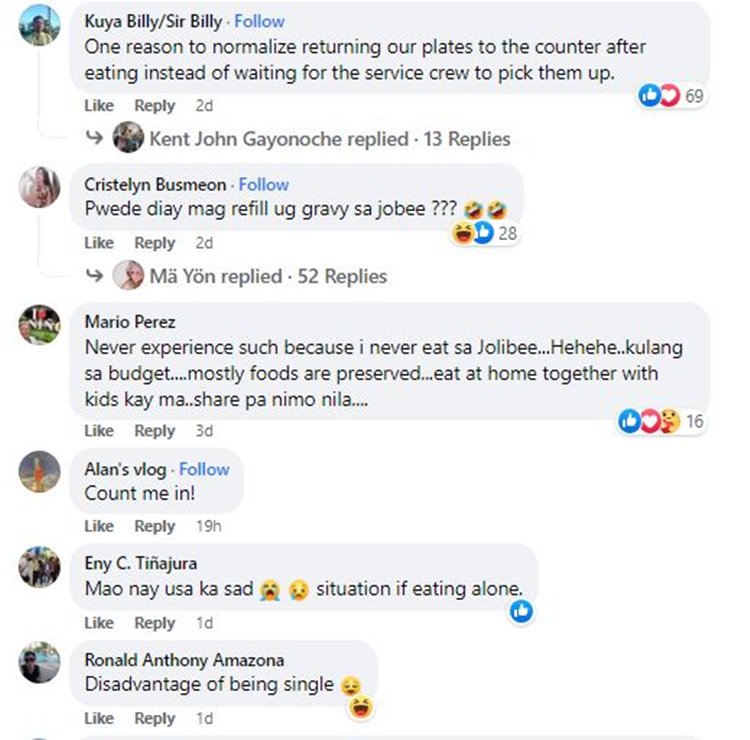Open Kuya Billy's profile picture

[x=39, y=25]
